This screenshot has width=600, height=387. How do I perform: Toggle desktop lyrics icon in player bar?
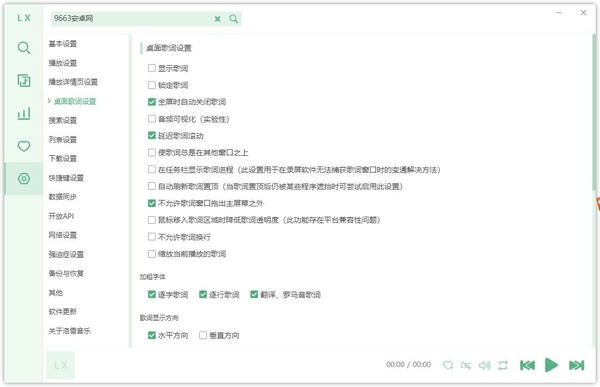[x=466, y=365]
